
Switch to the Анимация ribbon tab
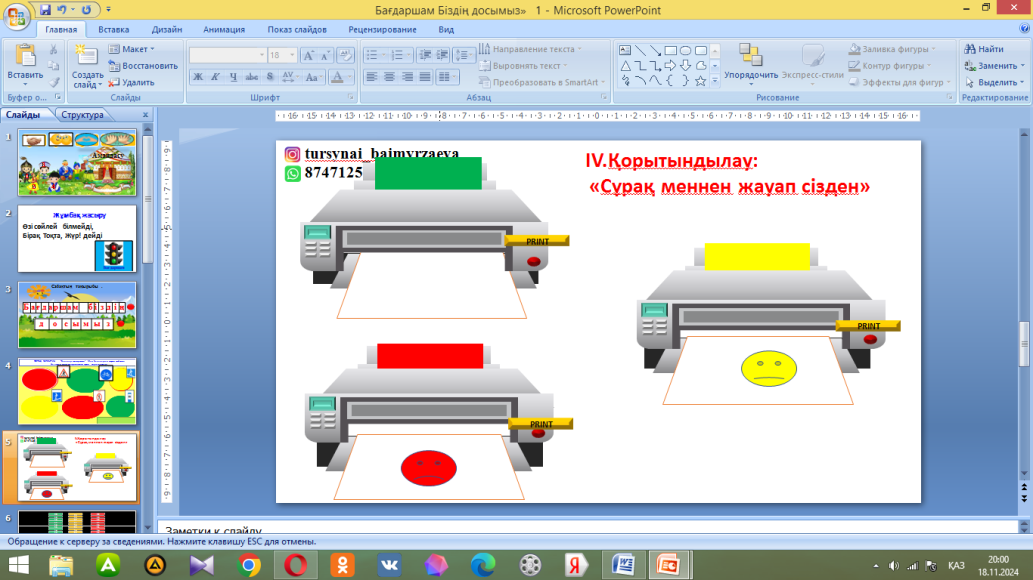pos(223,30)
